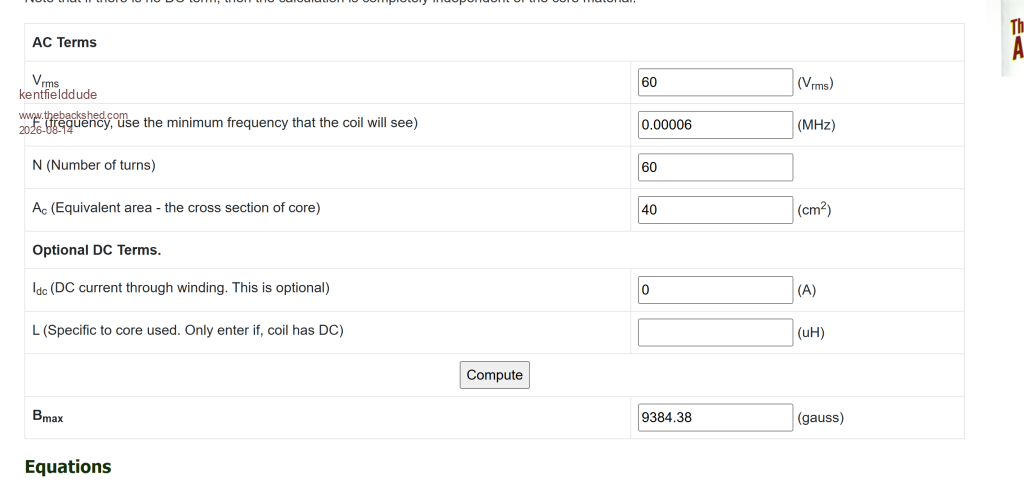Click the (MHz) unit label
This screenshot has width=1024, height=491.
816,125
